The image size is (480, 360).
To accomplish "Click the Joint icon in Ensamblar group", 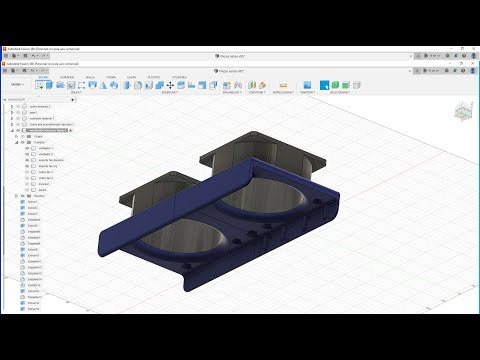I will click(238, 85).
